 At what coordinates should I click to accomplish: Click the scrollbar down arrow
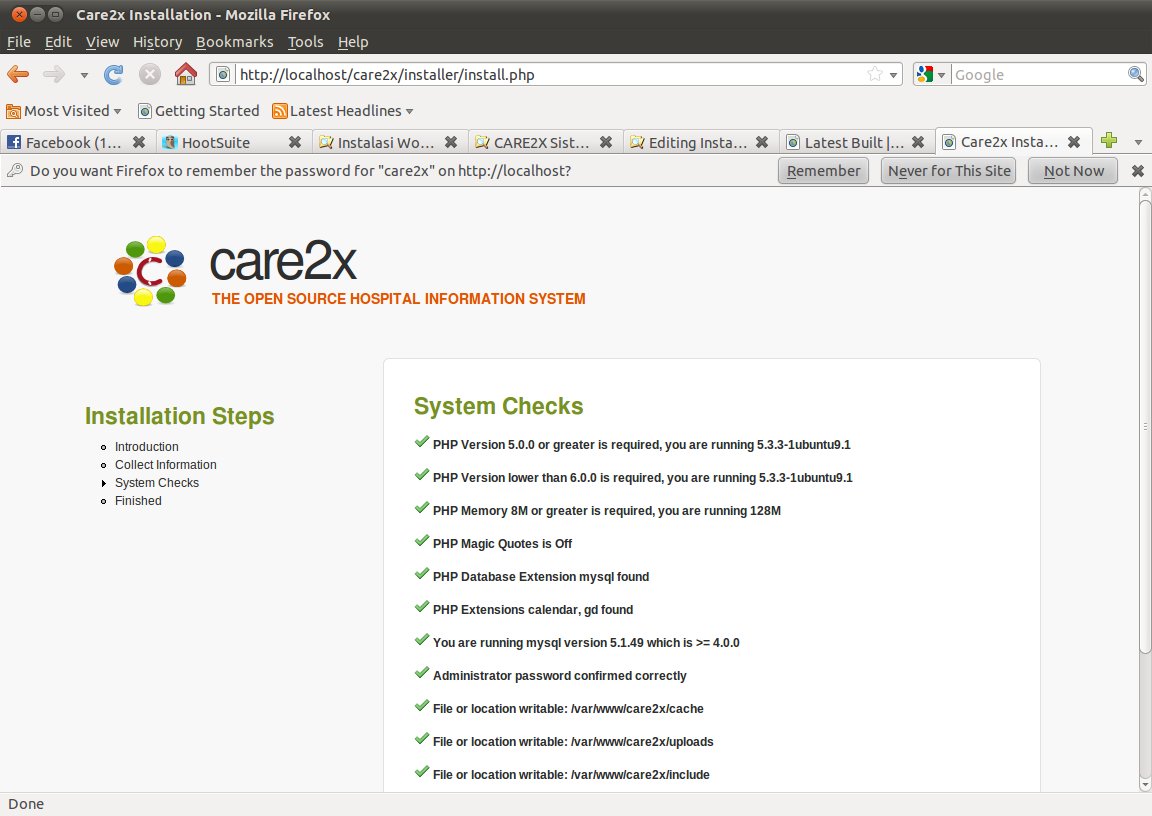1145,784
